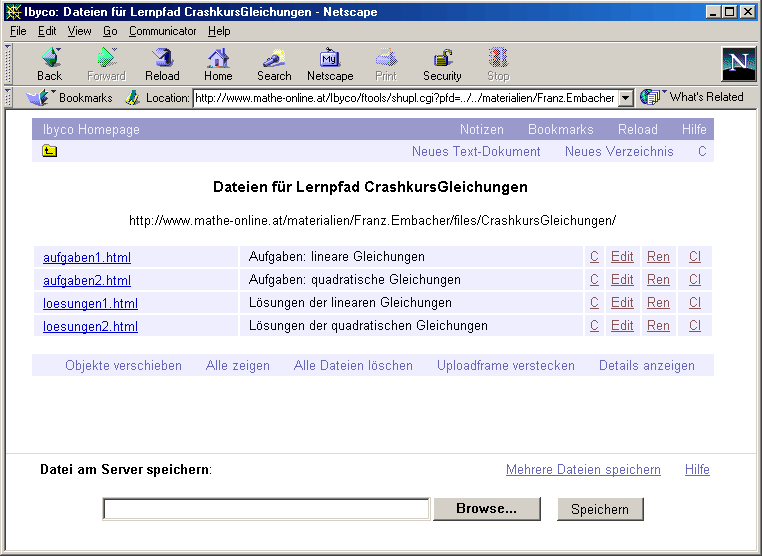The height and width of the screenshot is (556, 762).
Task: Click the file upload text field
Action: click(267, 509)
